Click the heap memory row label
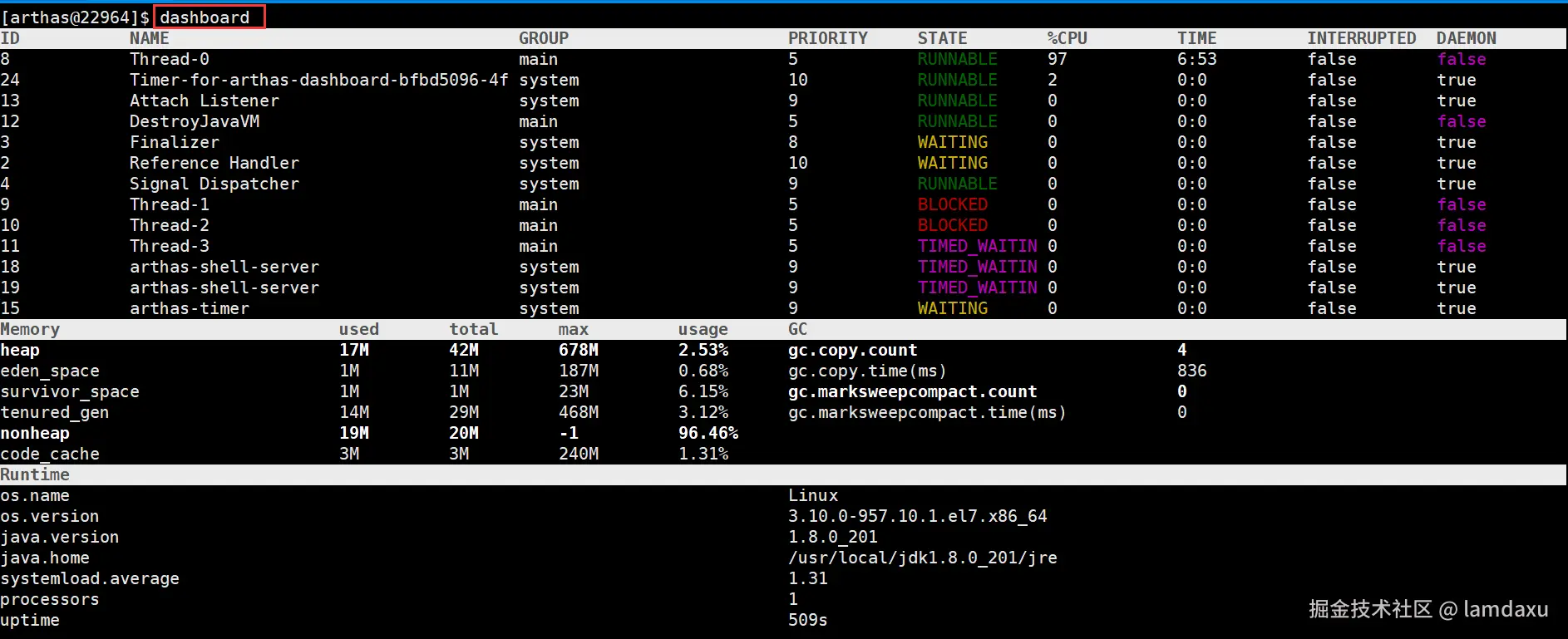This screenshot has width=1568, height=639. (20, 350)
